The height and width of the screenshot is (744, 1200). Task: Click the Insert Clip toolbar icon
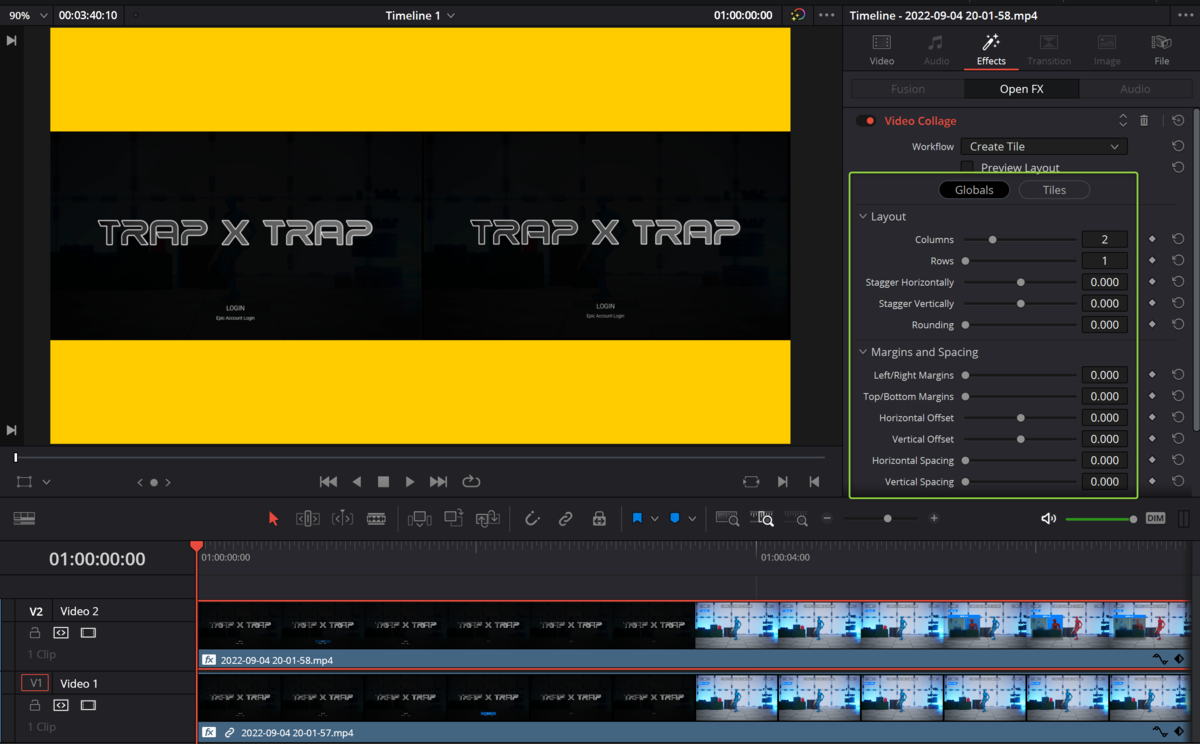pos(420,518)
